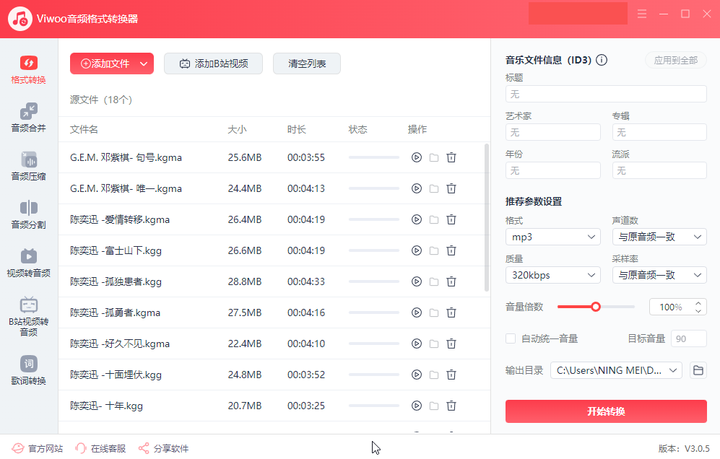Click the file list vertical scrollbar
720x459 pixels.
pyautogui.click(x=487, y=218)
